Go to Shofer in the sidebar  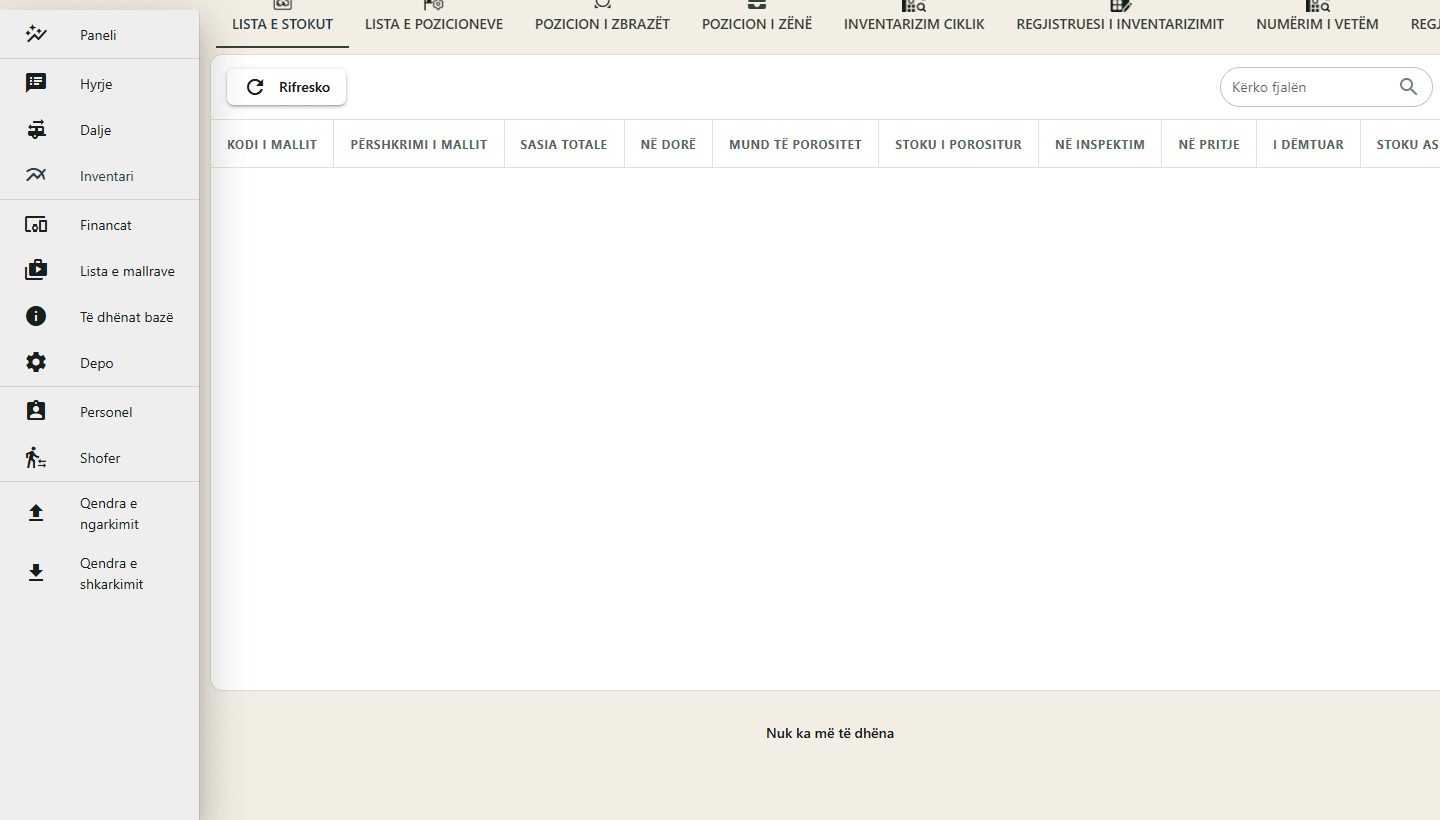[x=100, y=457]
